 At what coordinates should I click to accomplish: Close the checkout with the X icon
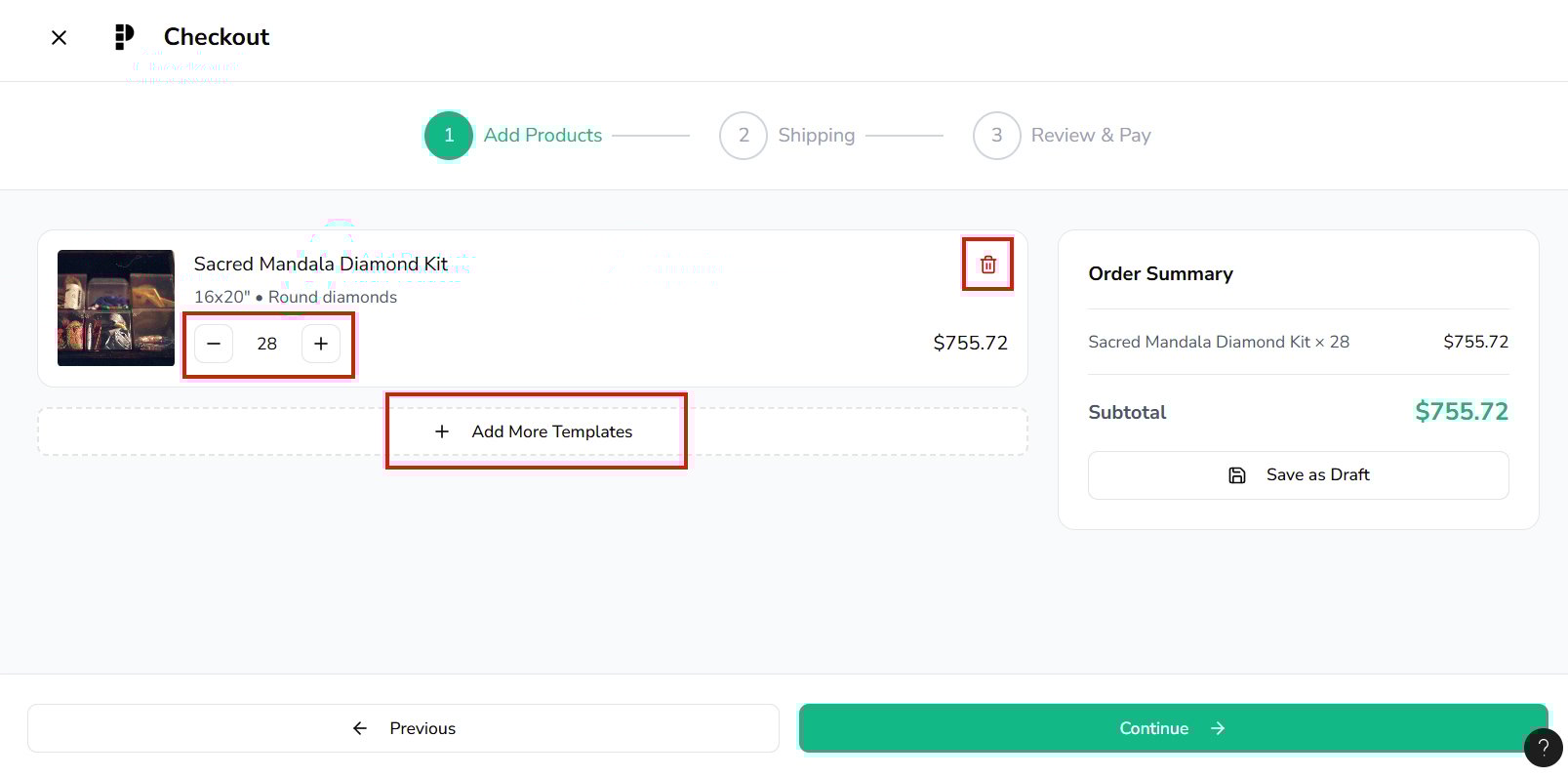59,37
